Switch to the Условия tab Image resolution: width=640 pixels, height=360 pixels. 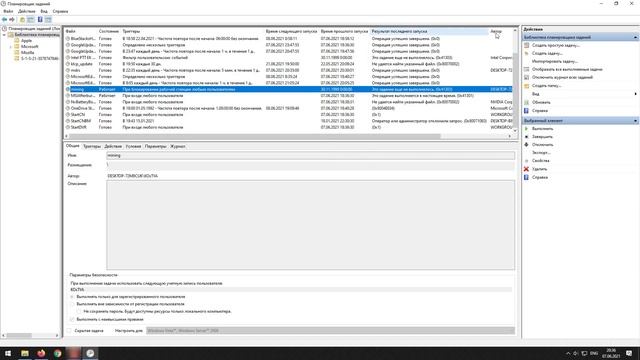pos(133,146)
